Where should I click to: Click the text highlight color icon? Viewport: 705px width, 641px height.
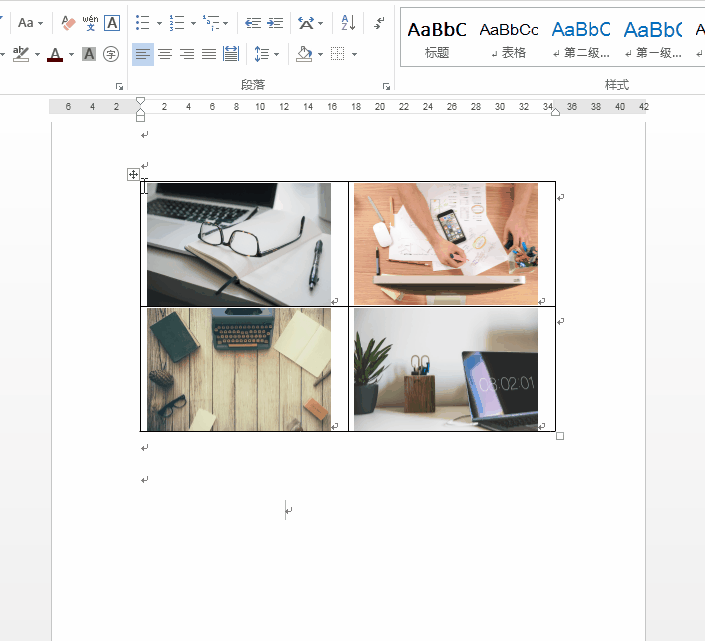[x=21, y=54]
